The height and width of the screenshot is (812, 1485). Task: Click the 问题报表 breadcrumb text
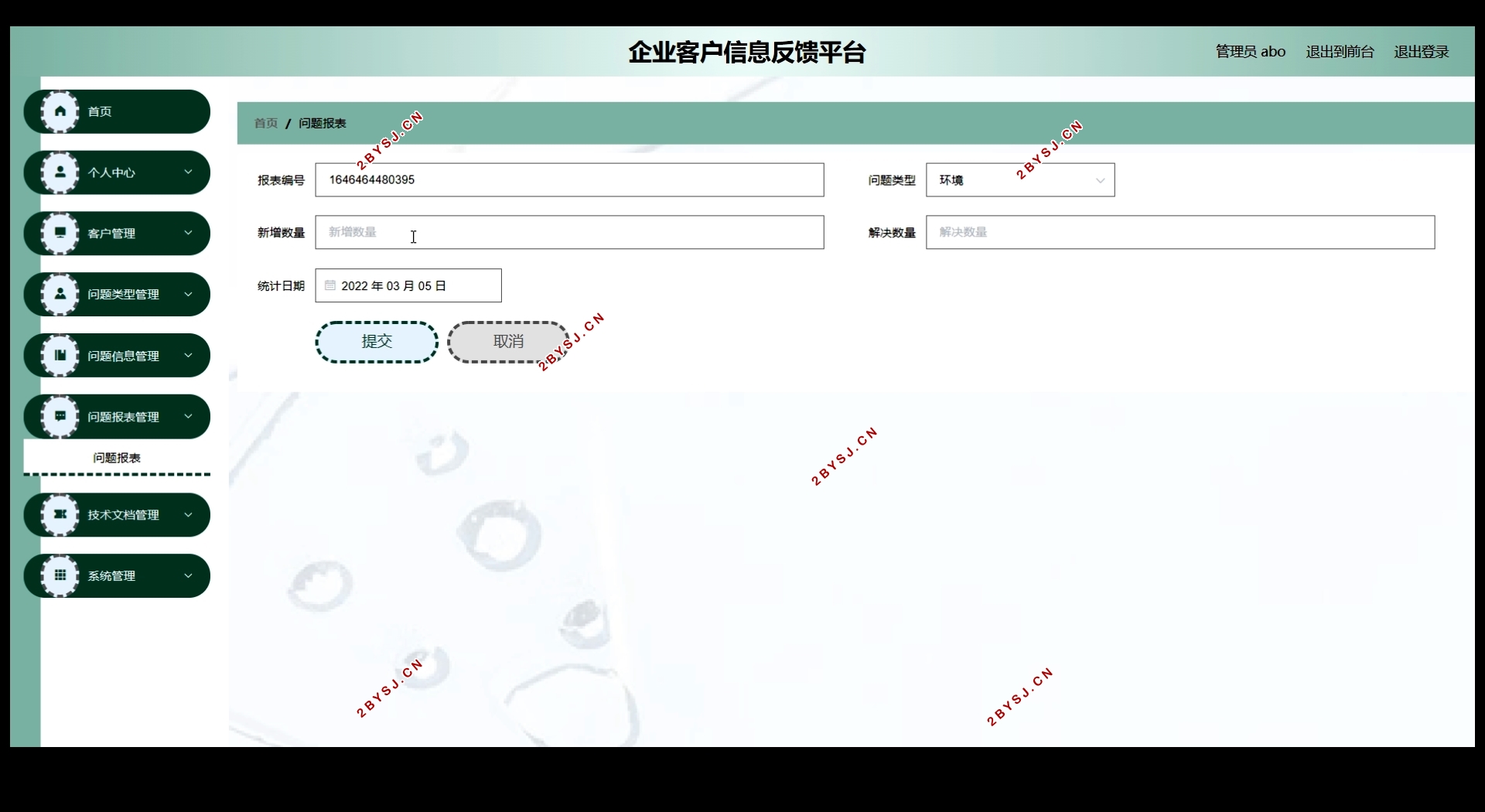pos(323,123)
